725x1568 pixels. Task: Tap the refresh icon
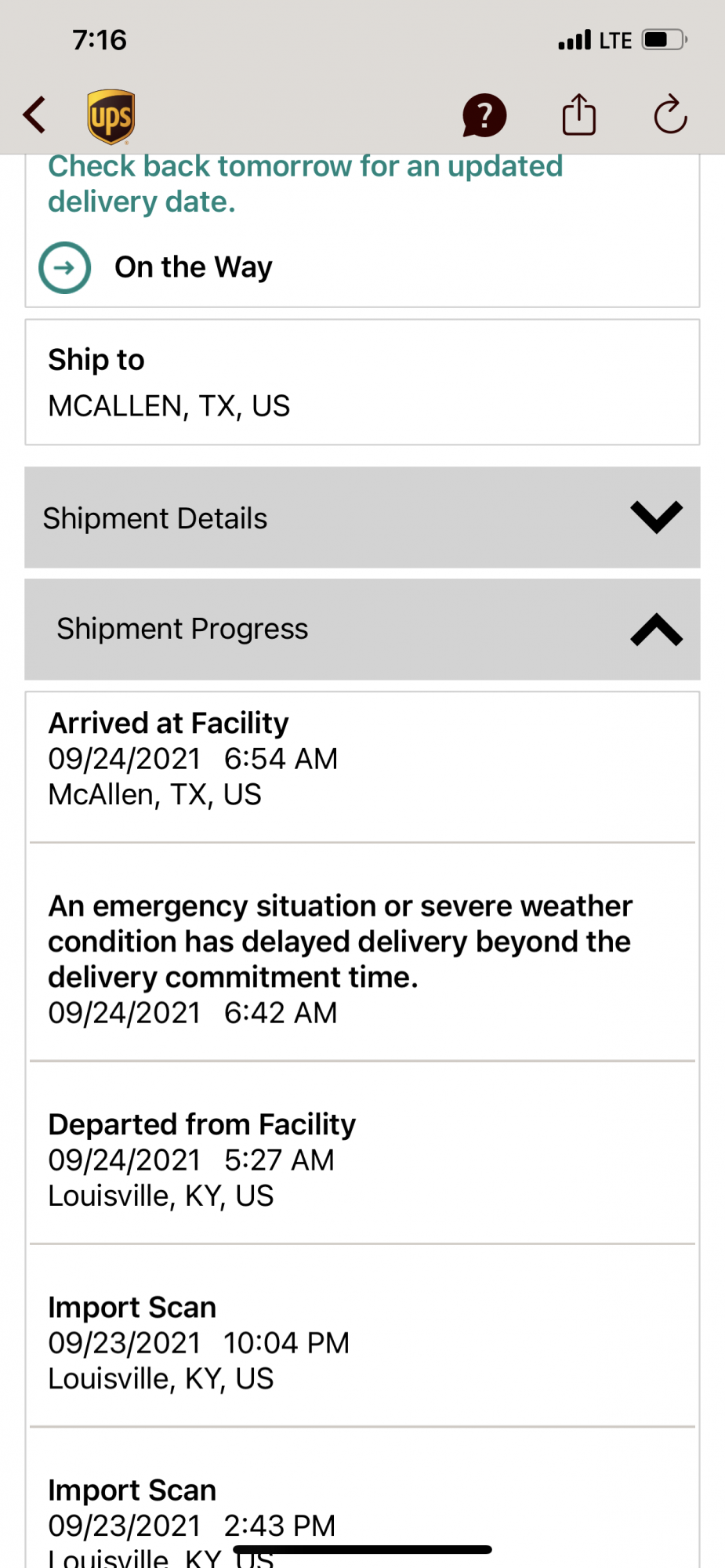coord(670,115)
